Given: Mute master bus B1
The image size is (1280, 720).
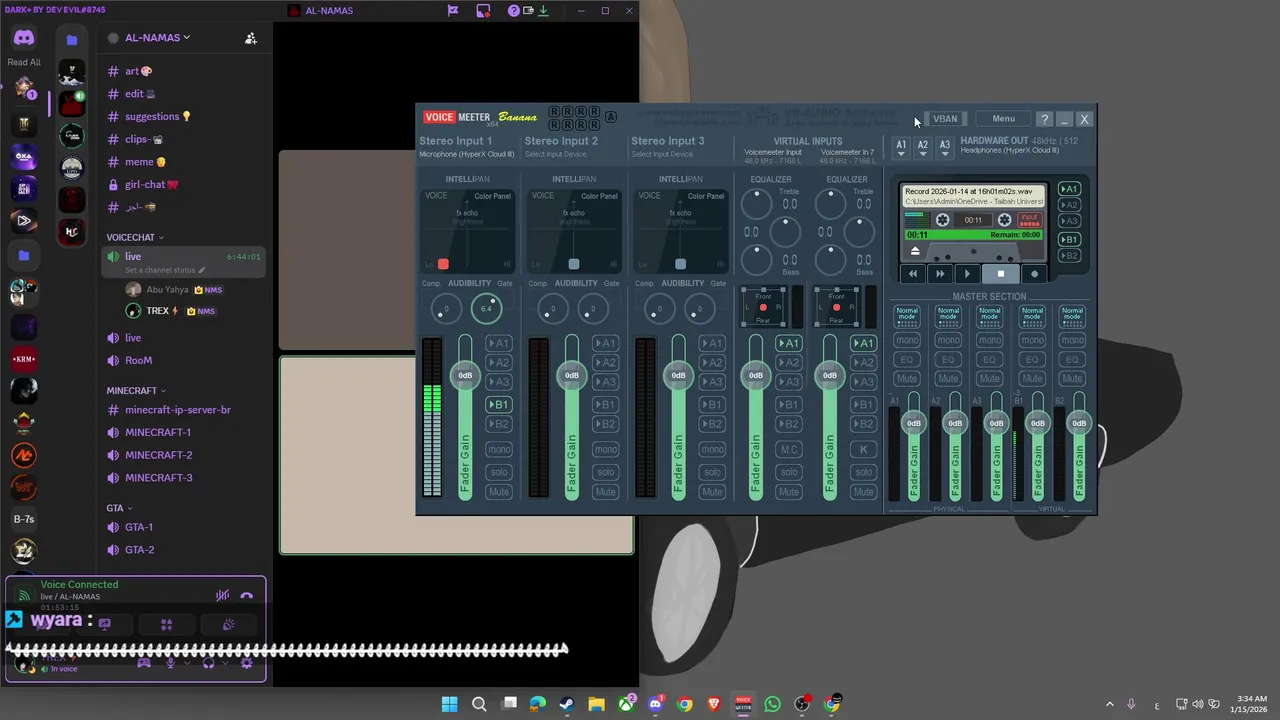Looking at the screenshot, I should click(x=1031, y=378).
